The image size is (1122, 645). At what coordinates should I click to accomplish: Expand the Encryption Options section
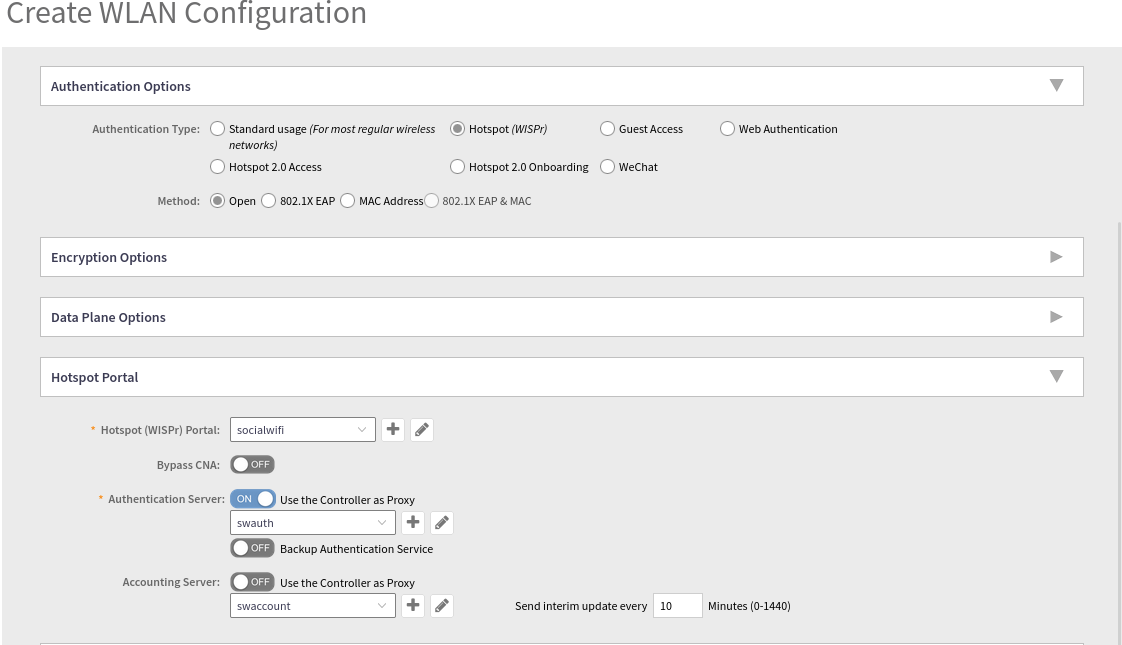[1056, 257]
